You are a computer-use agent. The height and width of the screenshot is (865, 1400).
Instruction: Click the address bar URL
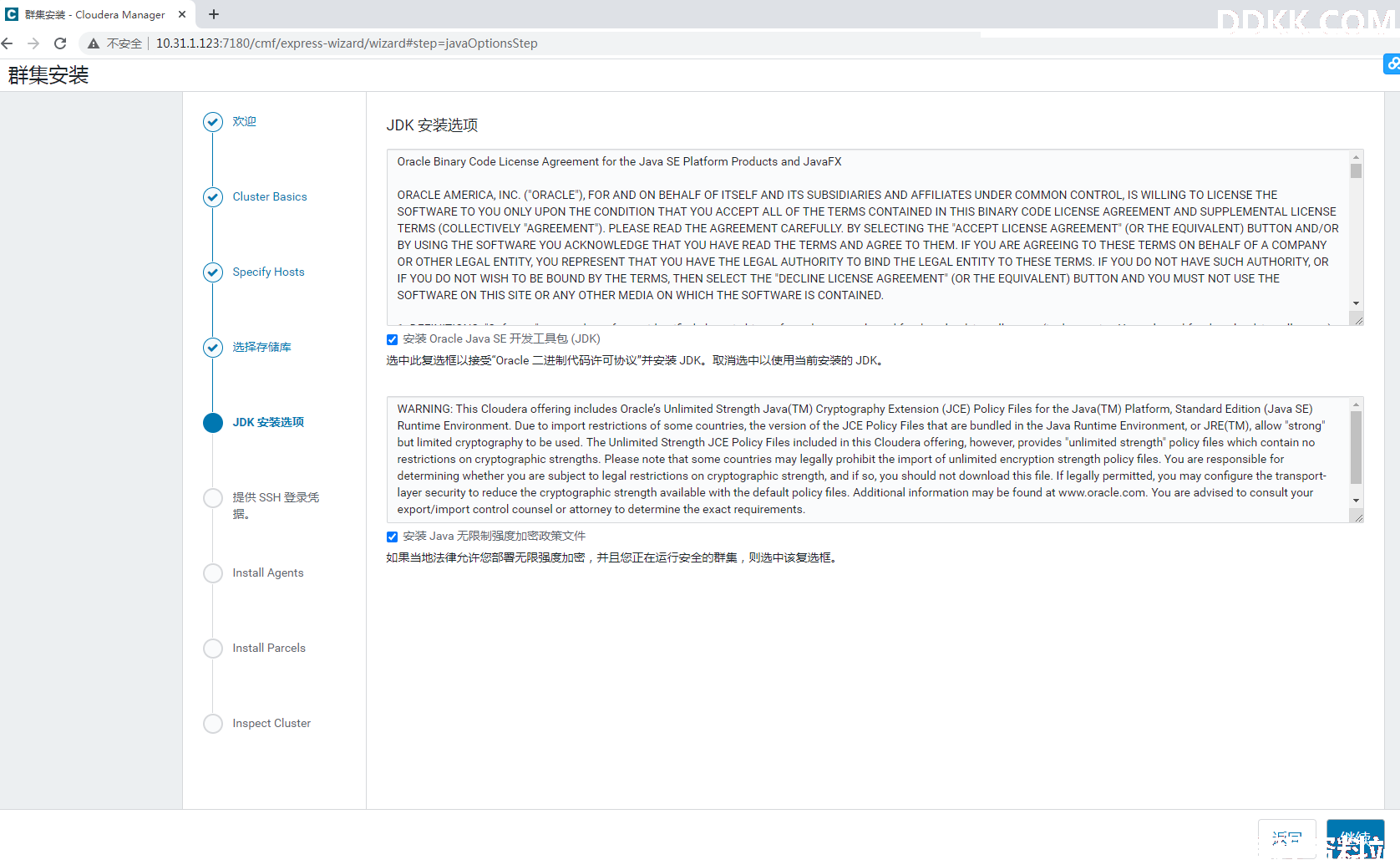(x=347, y=43)
